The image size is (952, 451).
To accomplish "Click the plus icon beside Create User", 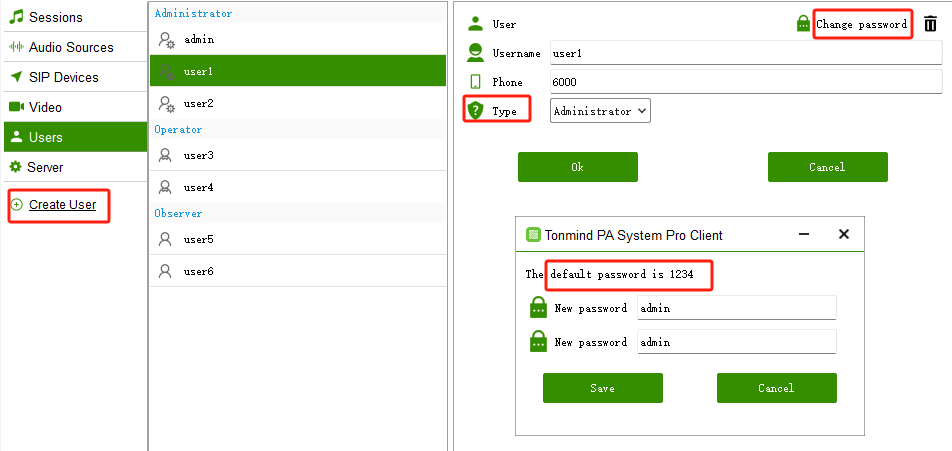I will click(17, 205).
